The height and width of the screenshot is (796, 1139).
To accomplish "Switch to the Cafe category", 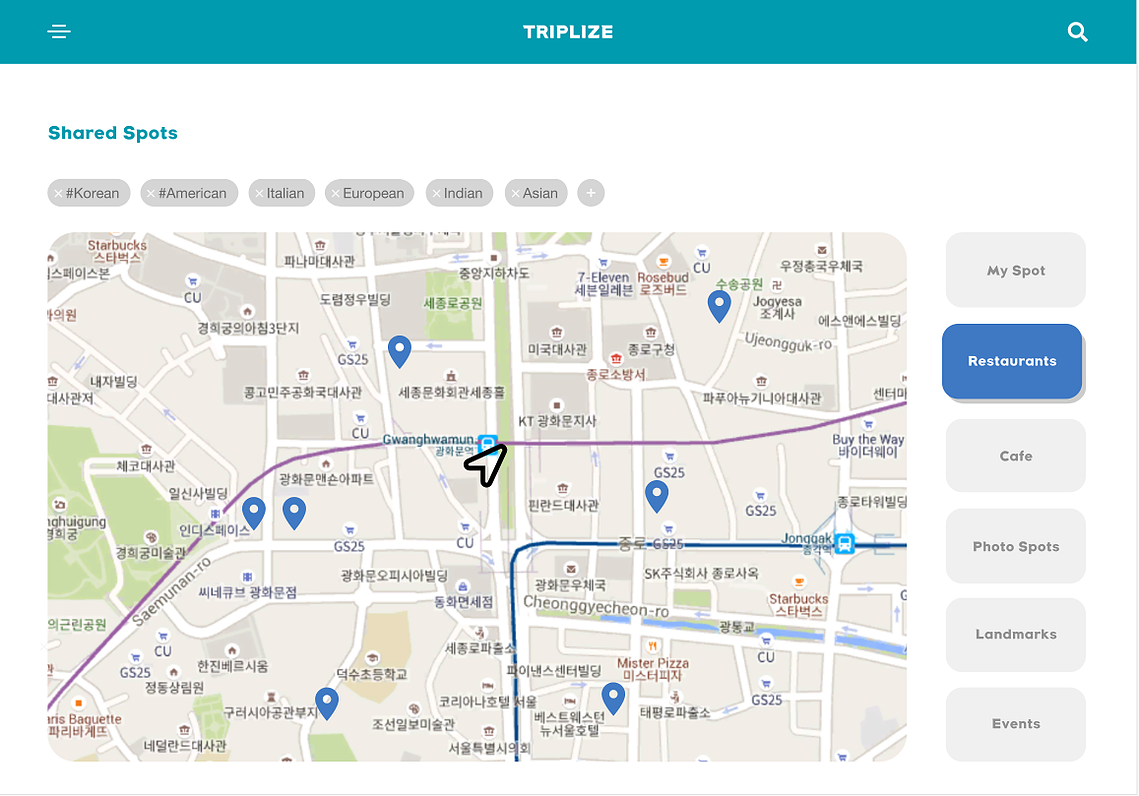I will click(x=1016, y=456).
